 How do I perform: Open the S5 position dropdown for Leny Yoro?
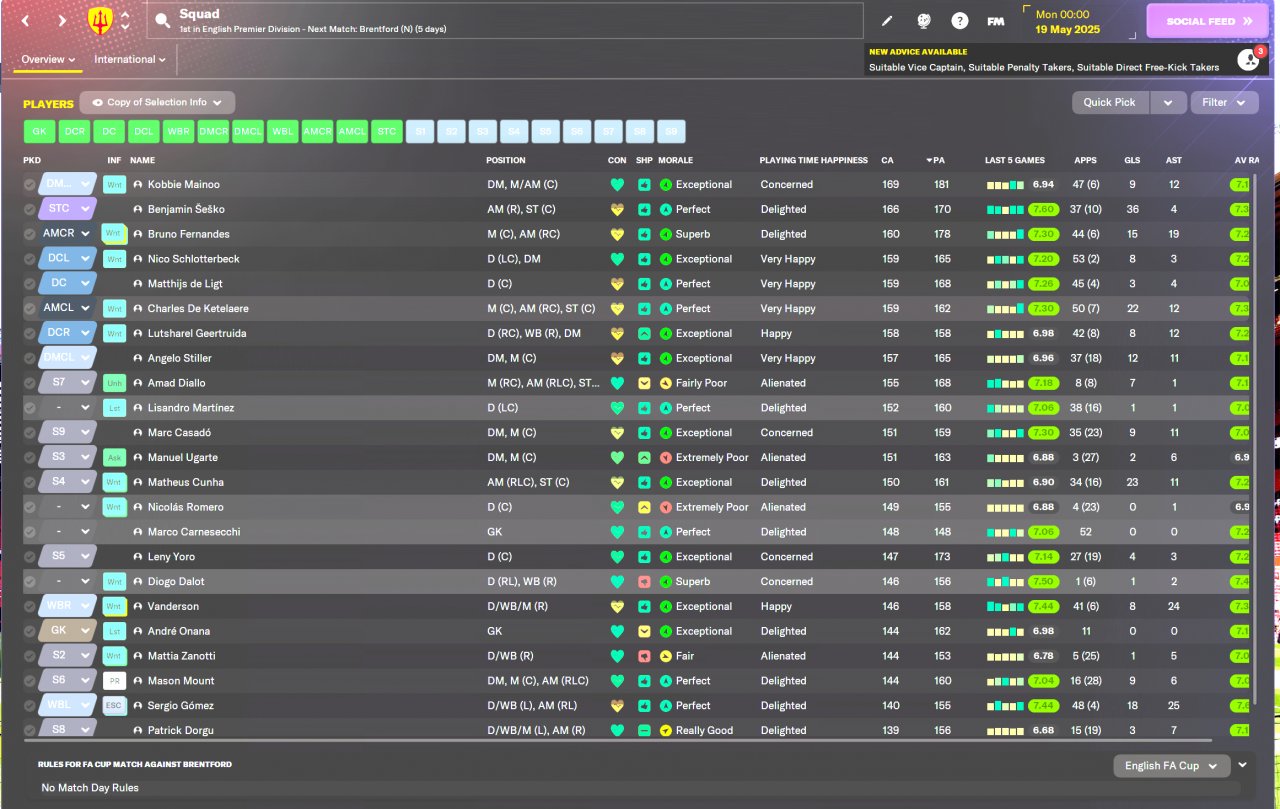[x=67, y=556]
